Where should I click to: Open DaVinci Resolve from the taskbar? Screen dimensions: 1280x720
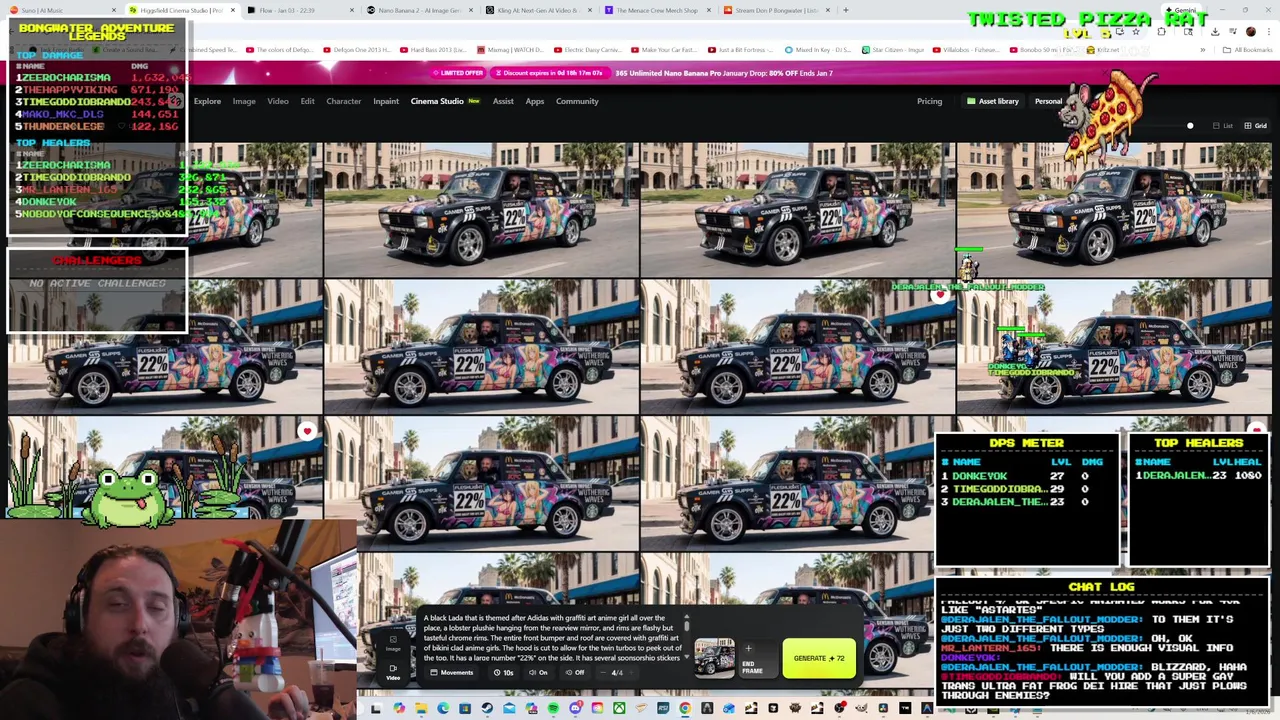[883, 708]
